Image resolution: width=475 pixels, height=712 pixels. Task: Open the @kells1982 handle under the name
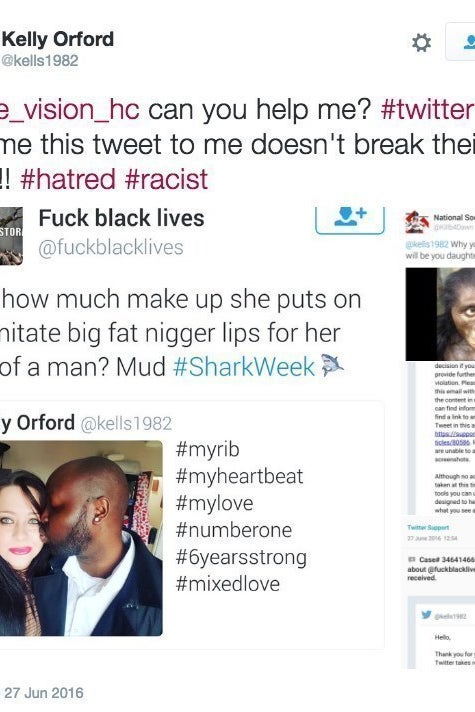[x=40, y=60]
